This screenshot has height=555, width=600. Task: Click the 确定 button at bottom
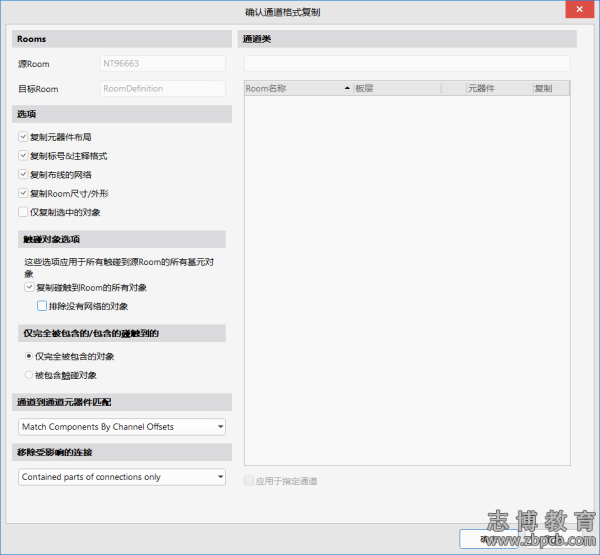pos(489,539)
